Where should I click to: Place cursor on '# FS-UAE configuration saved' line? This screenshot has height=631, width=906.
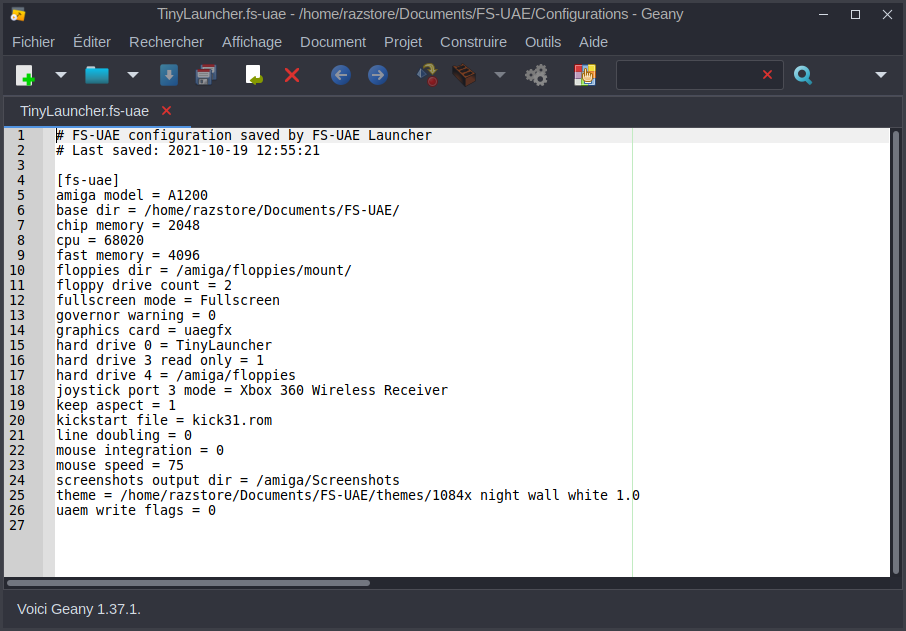coord(244,135)
